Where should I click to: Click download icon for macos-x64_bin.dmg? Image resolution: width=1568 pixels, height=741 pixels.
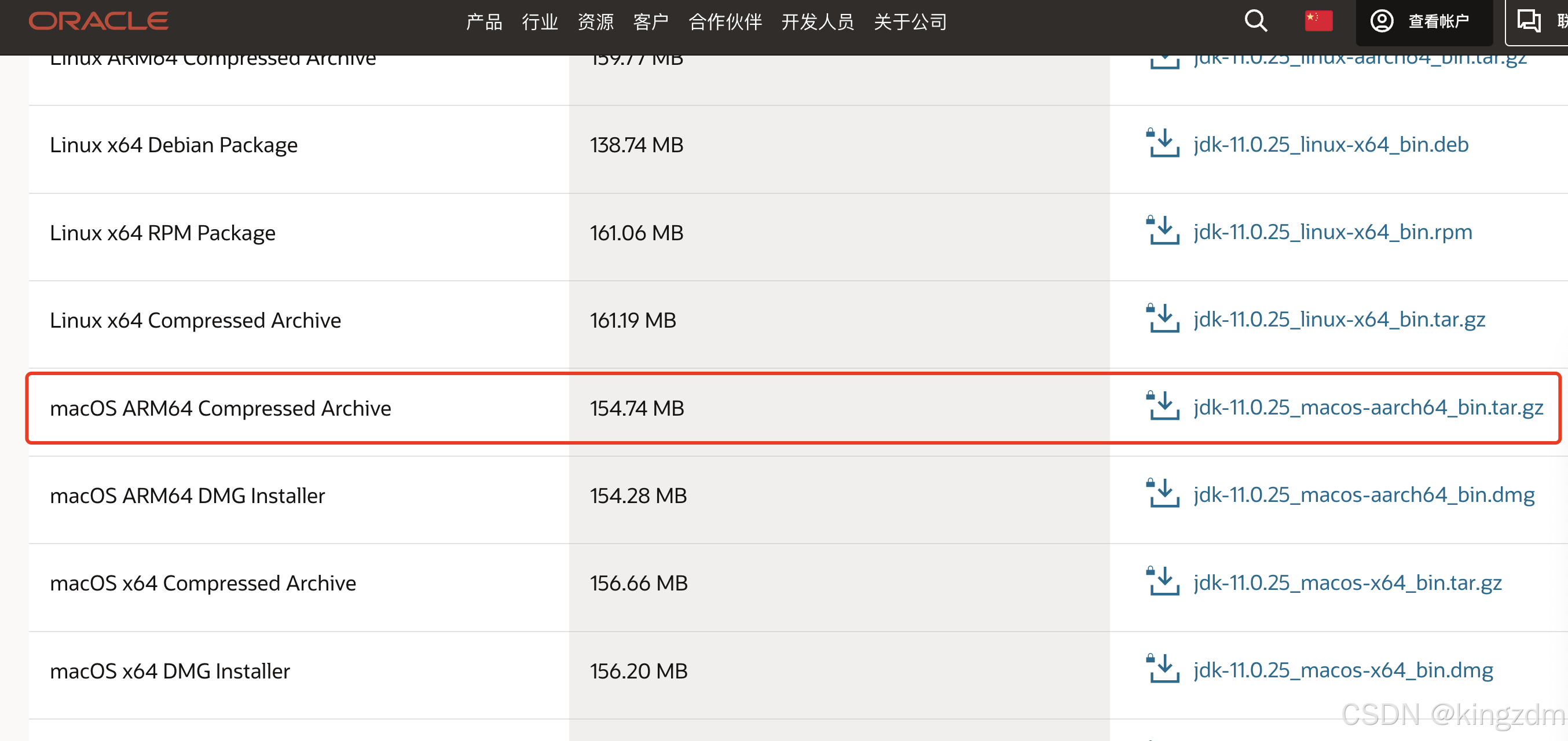pyautogui.click(x=1163, y=669)
